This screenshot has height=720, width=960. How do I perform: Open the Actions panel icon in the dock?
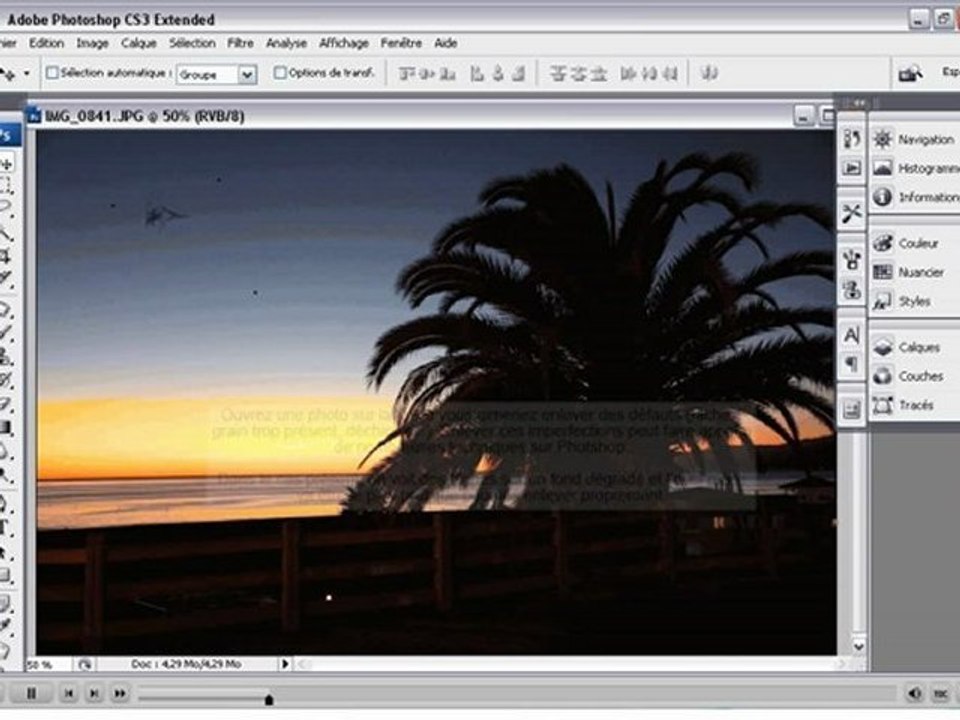(852, 168)
